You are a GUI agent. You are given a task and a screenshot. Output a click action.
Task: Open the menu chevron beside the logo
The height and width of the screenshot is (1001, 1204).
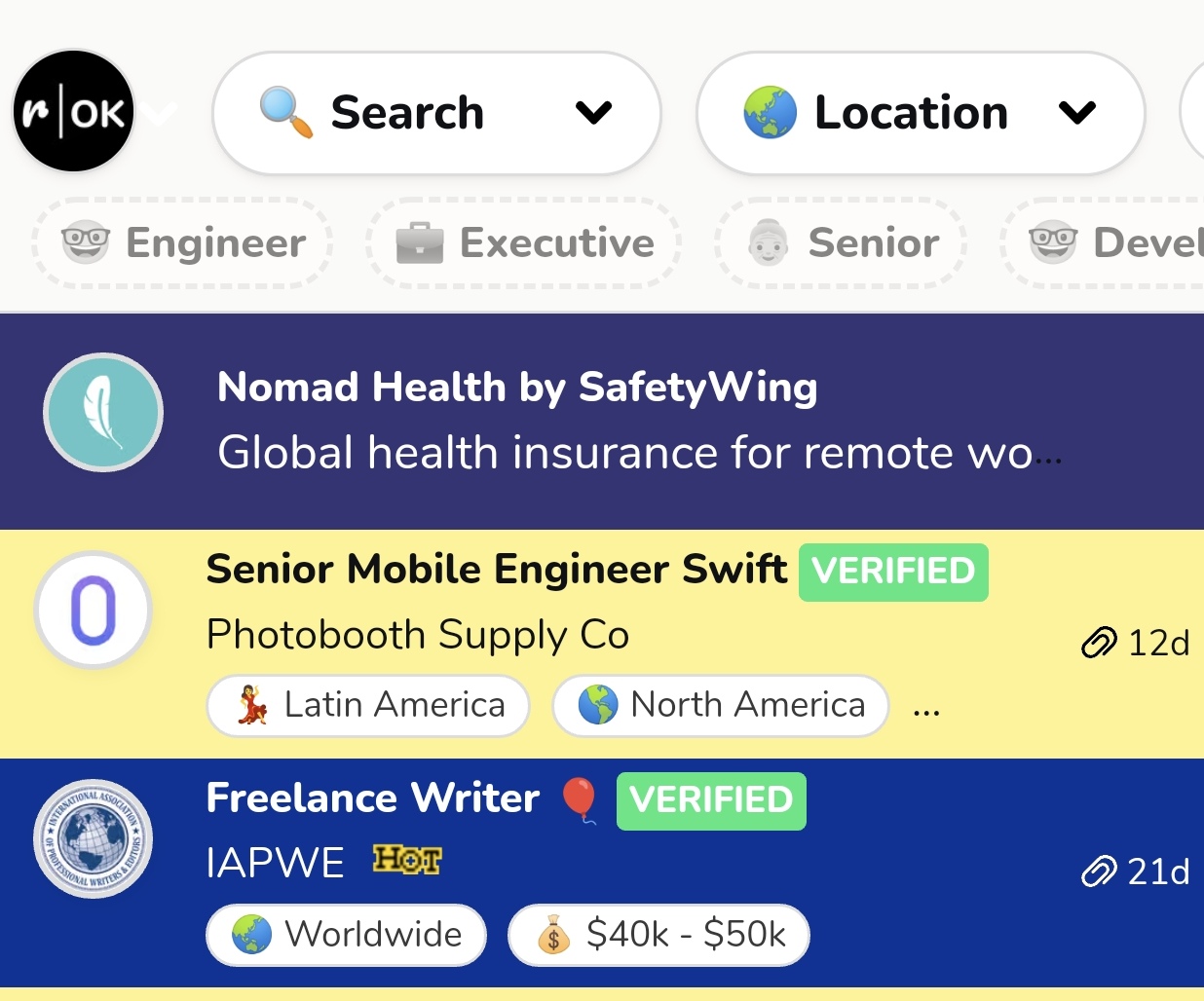(x=159, y=114)
